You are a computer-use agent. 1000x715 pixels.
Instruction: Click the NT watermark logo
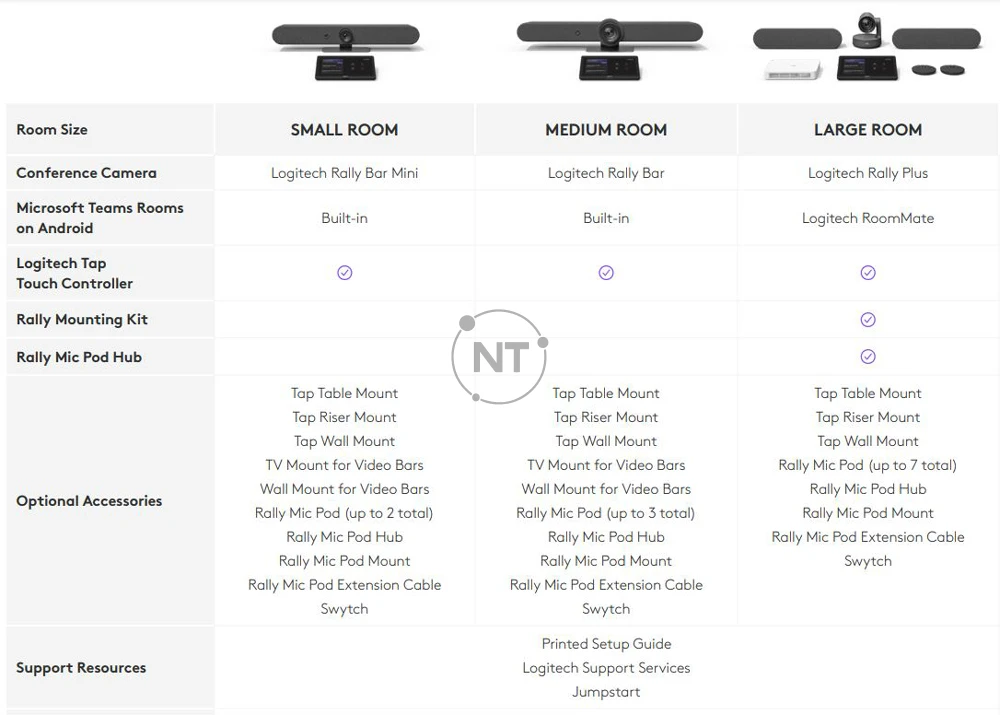coord(499,357)
